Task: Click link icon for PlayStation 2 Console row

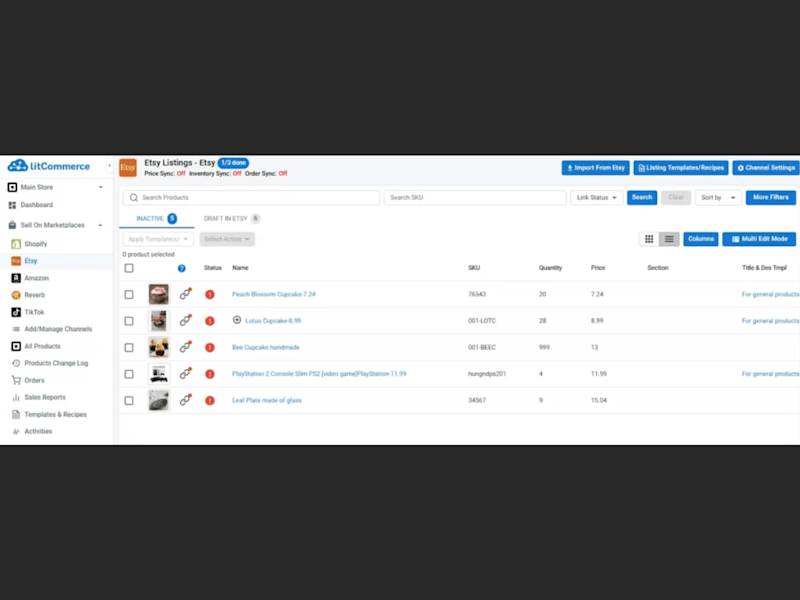Action: [x=185, y=373]
